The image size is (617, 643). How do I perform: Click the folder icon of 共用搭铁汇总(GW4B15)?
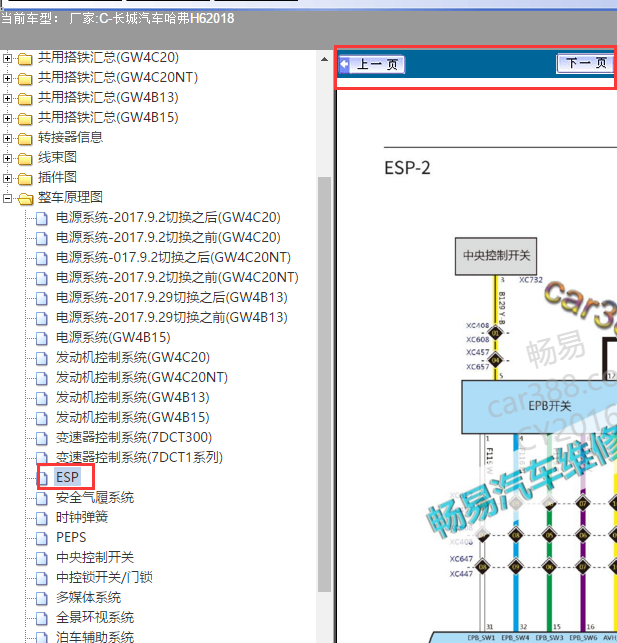pyautogui.click(x=25, y=119)
